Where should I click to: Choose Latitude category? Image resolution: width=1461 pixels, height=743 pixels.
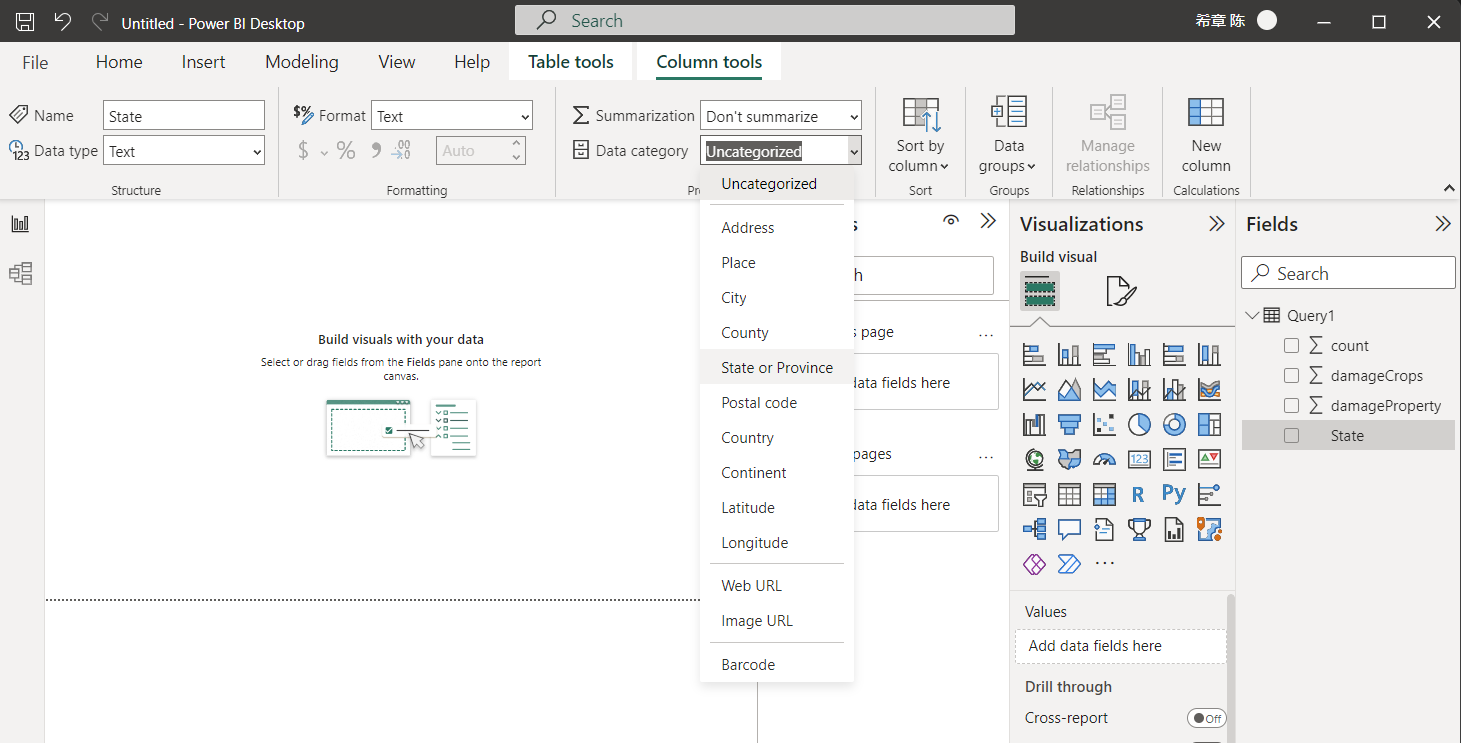(777, 508)
